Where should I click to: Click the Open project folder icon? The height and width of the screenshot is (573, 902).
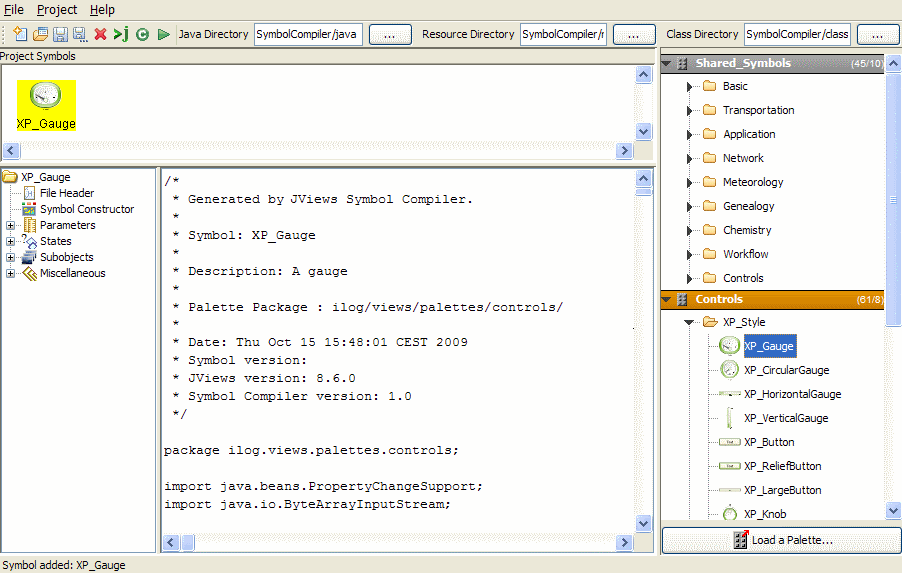(x=40, y=34)
